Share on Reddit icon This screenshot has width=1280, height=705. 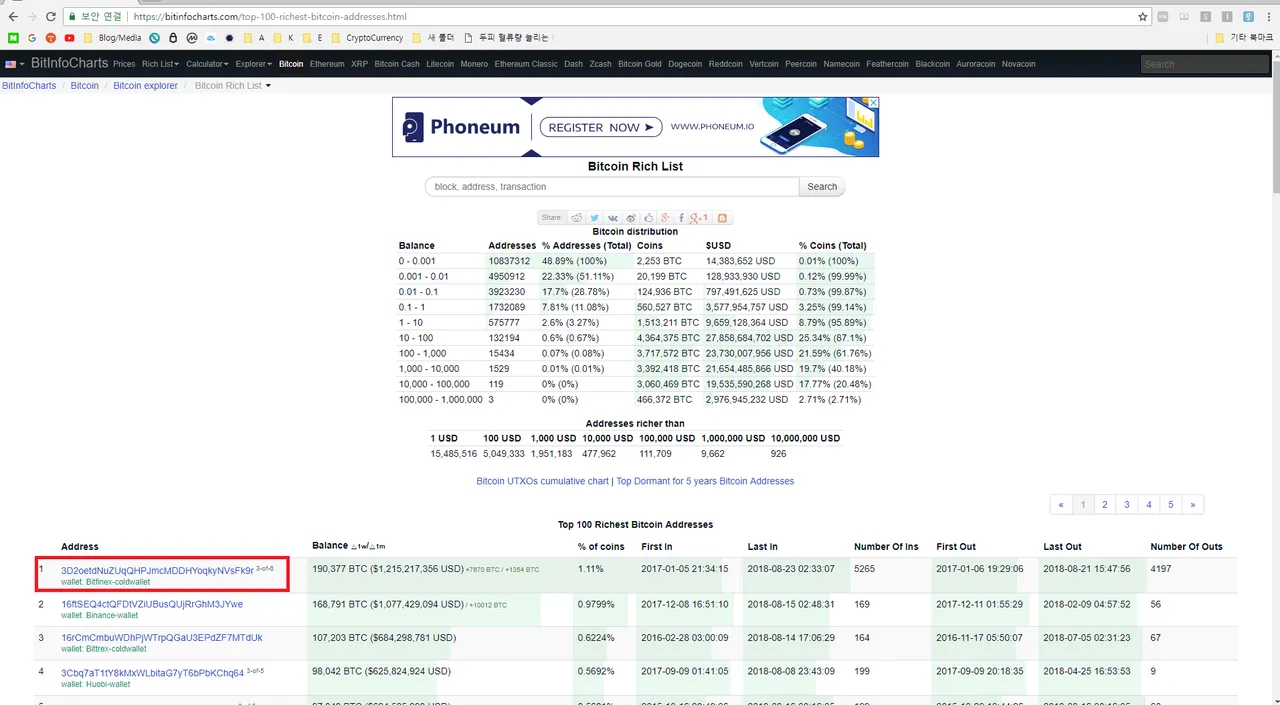577,217
